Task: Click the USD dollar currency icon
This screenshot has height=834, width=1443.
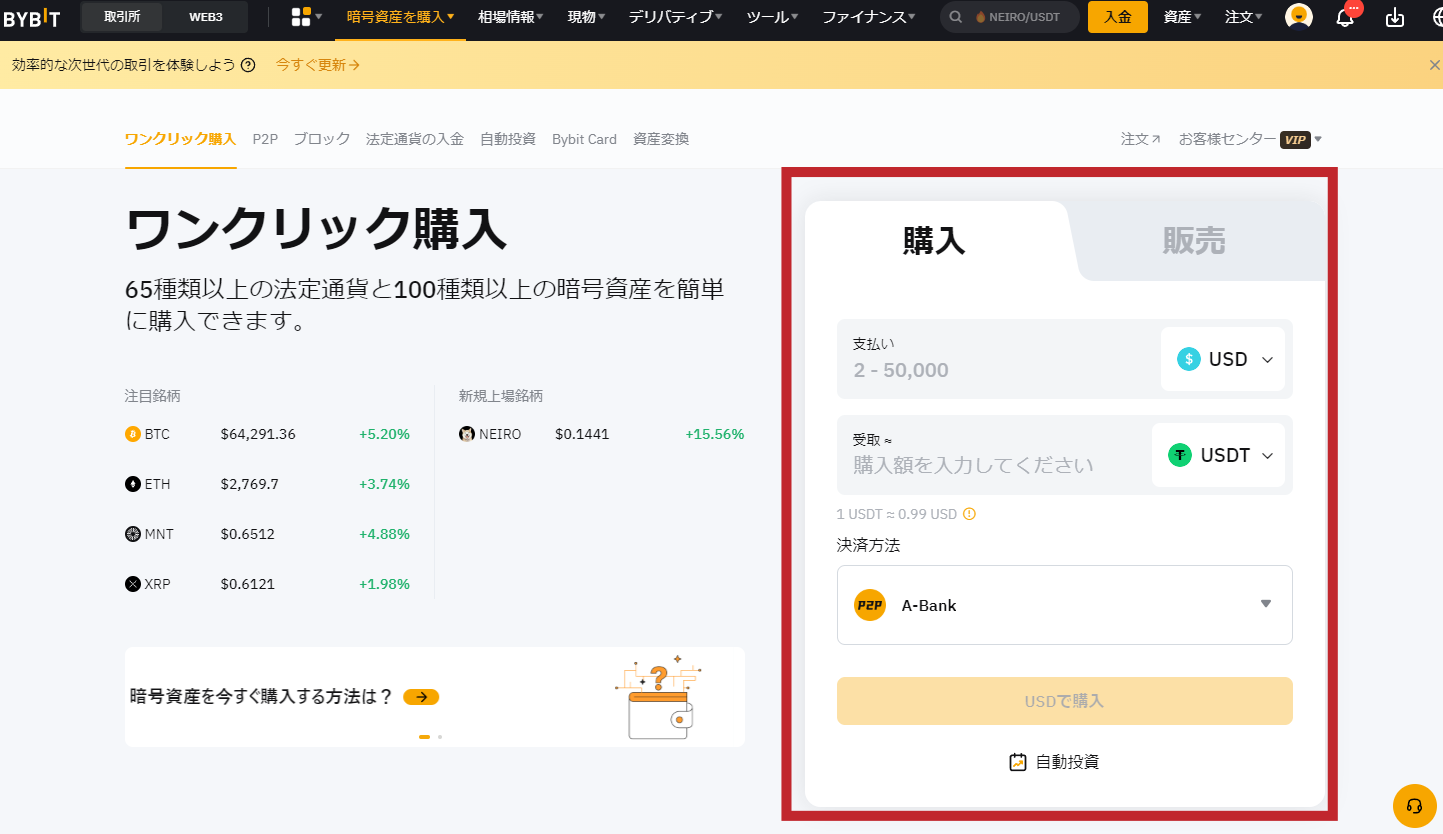Action: pyautogui.click(x=1189, y=359)
